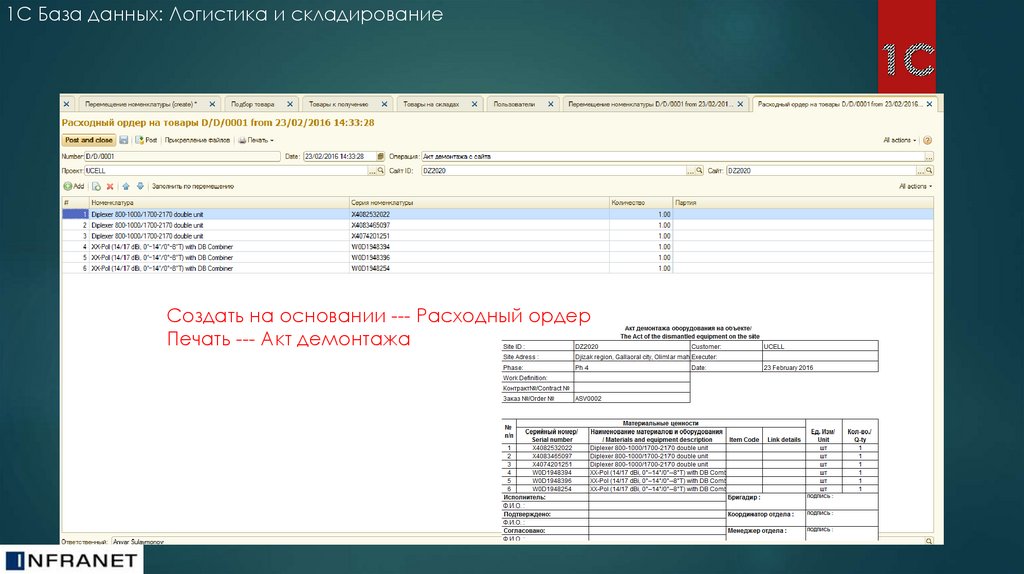Open the Печать dropdown menu
The width and height of the screenshot is (1024, 574).
point(256,140)
